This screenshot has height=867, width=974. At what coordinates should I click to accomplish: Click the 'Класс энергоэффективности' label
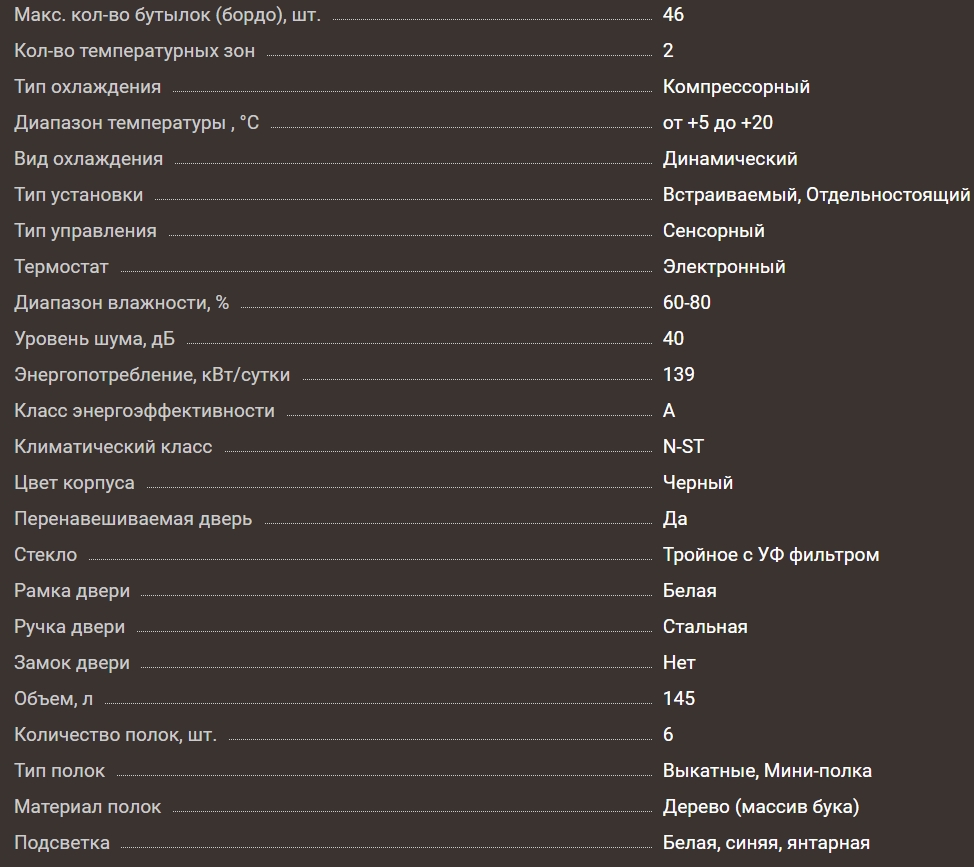click(x=144, y=411)
